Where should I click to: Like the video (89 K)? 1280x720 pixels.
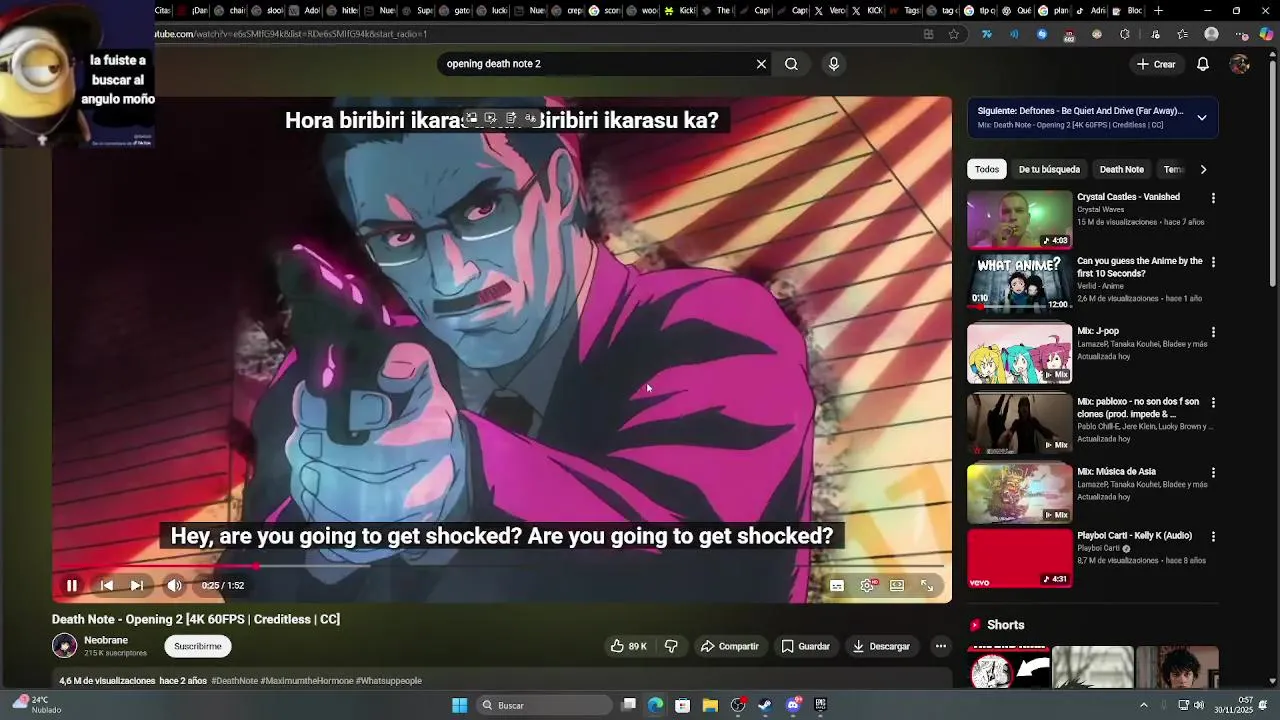tap(628, 647)
